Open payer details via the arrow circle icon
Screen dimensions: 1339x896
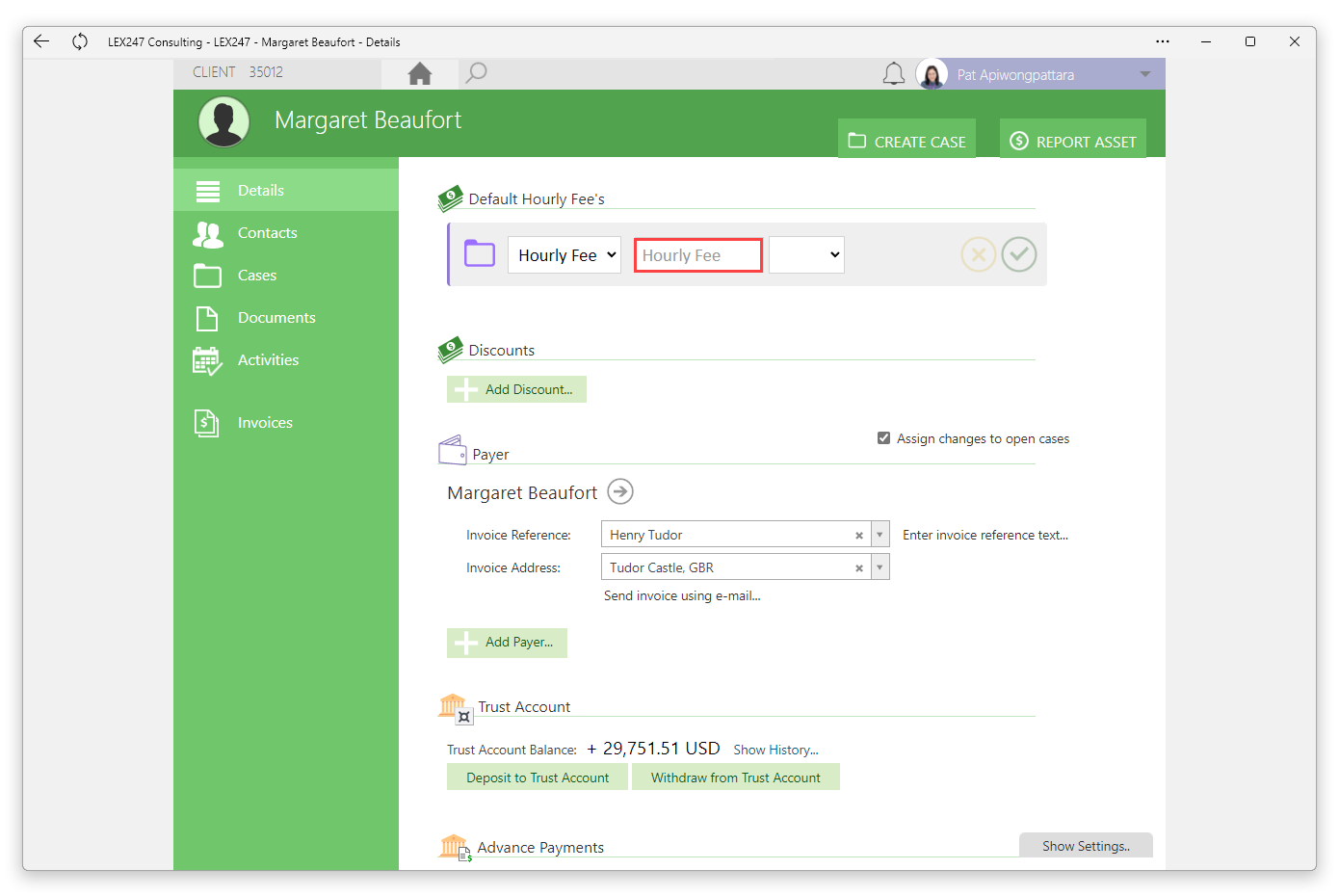pyautogui.click(x=620, y=491)
